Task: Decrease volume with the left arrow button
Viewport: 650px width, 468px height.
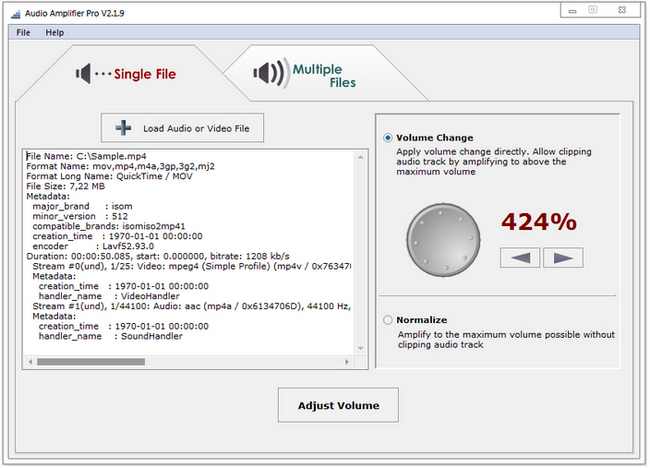Action: tap(519, 257)
